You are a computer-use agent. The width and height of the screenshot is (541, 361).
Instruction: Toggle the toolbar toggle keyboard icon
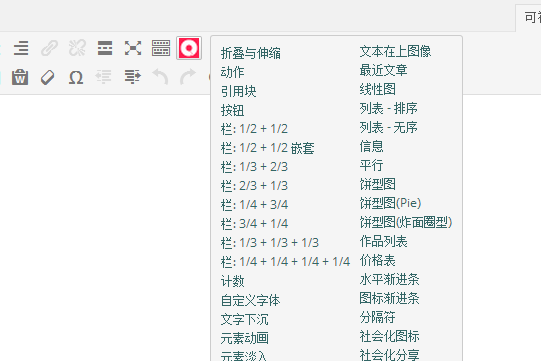pyautogui.click(x=161, y=48)
